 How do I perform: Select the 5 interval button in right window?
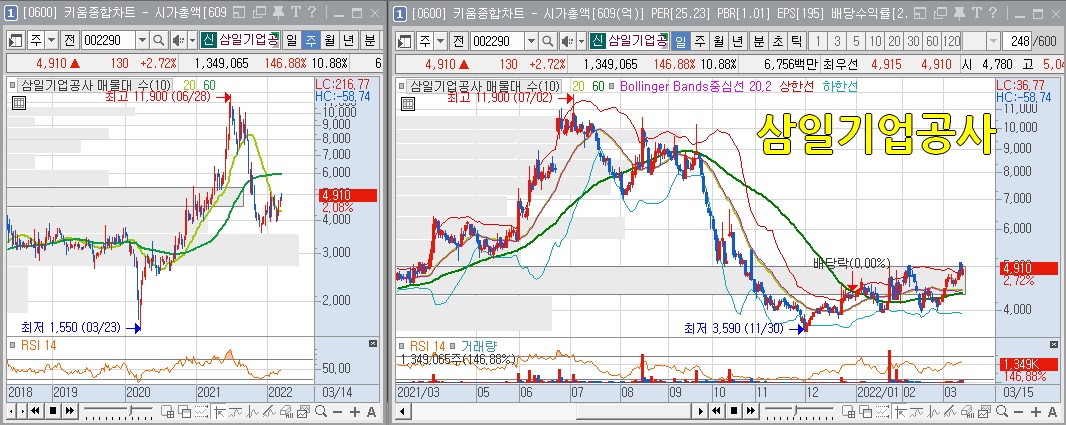pos(857,41)
